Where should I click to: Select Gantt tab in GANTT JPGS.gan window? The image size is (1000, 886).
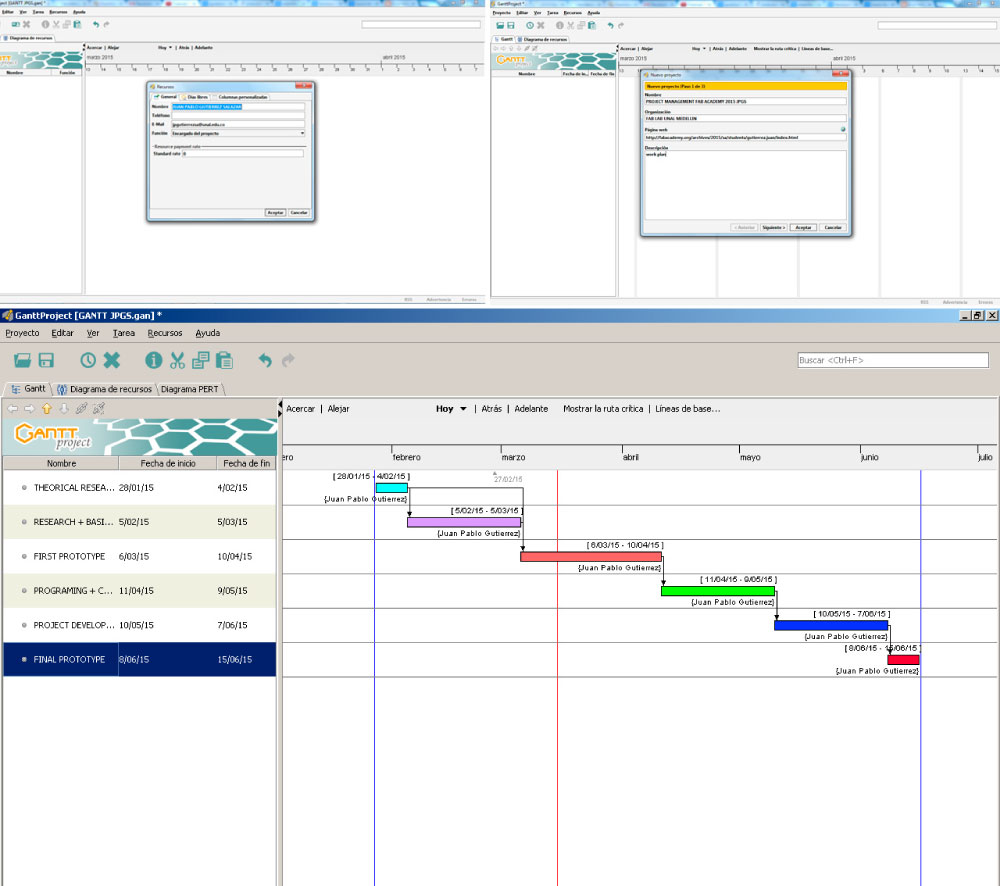(29, 388)
